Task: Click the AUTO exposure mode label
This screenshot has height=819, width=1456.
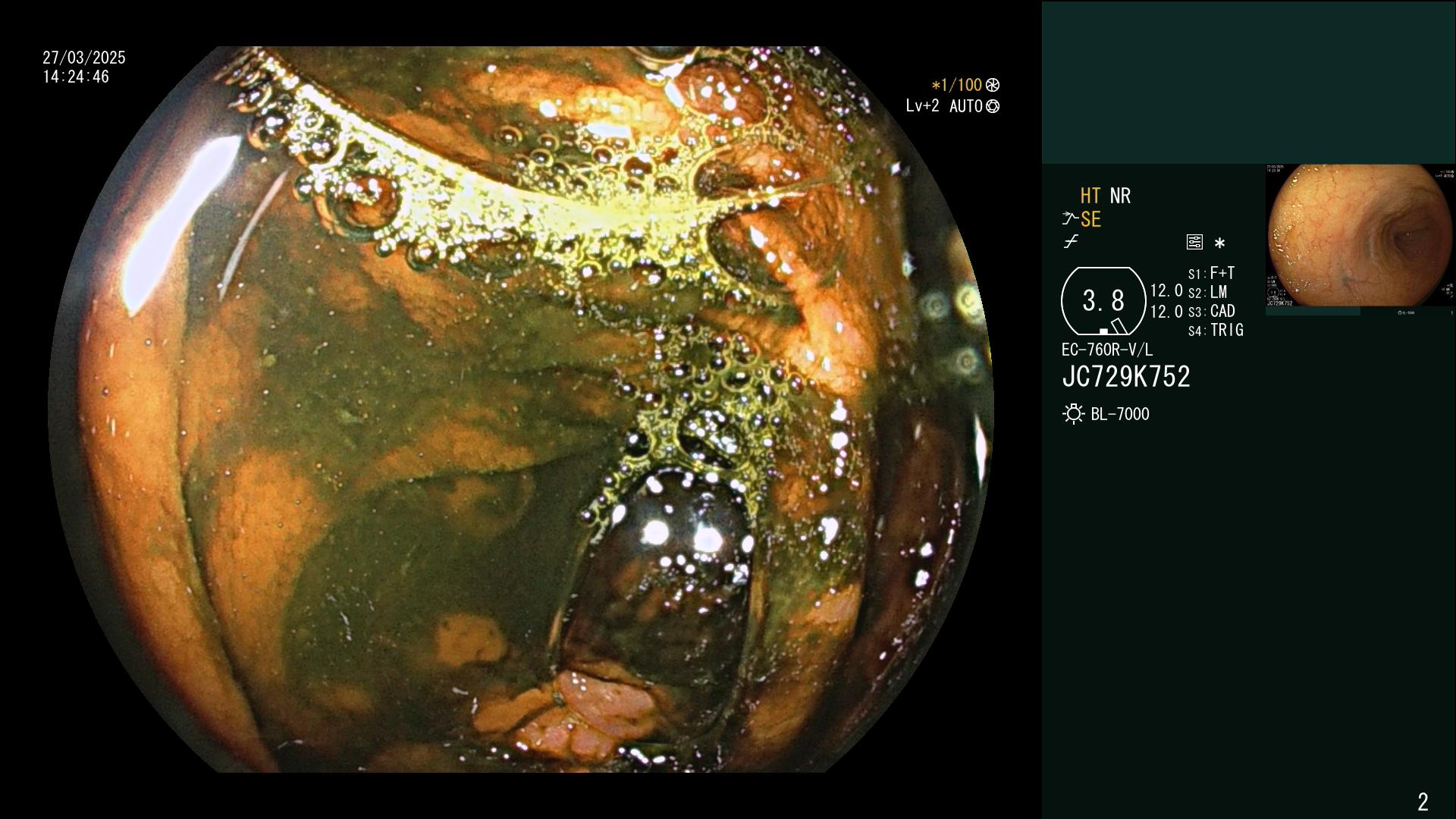Action: [966, 106]
